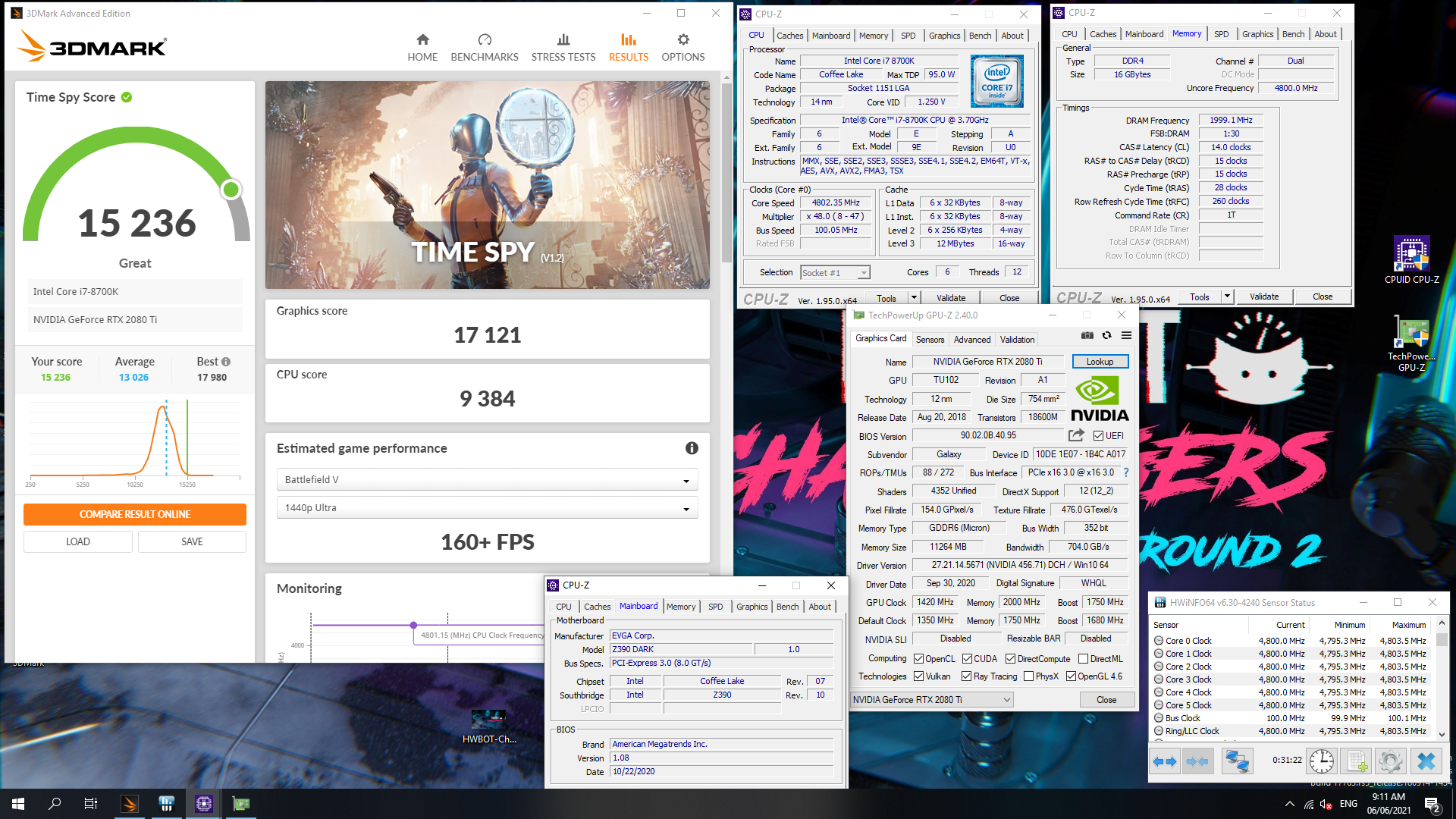Click the CPU-Z taskbar icon
This screenshot has height=819, width=1456.
pyautogui.click(x=204, y=804)
